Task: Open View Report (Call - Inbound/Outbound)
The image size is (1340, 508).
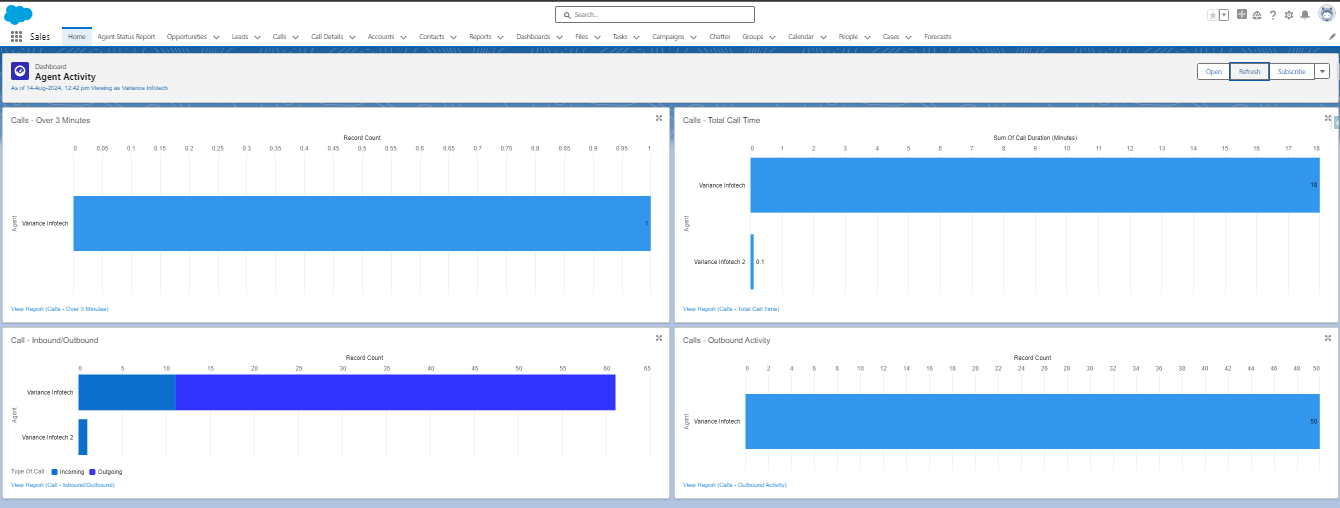Action: 63,485
